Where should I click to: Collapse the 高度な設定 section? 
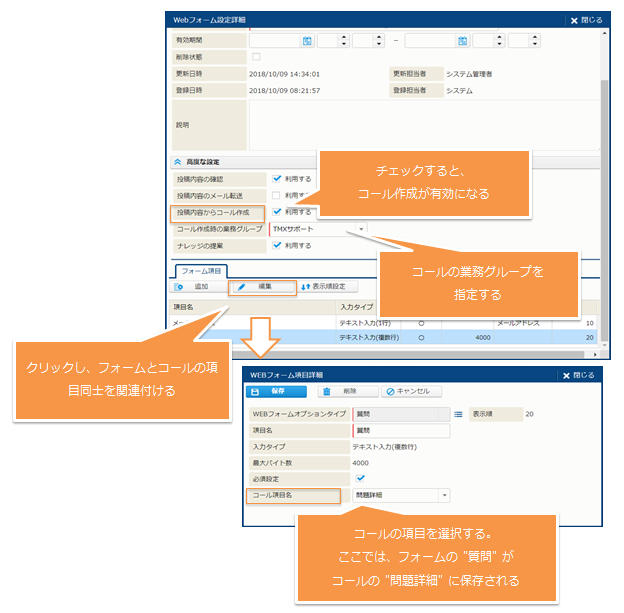pos(178,161)
